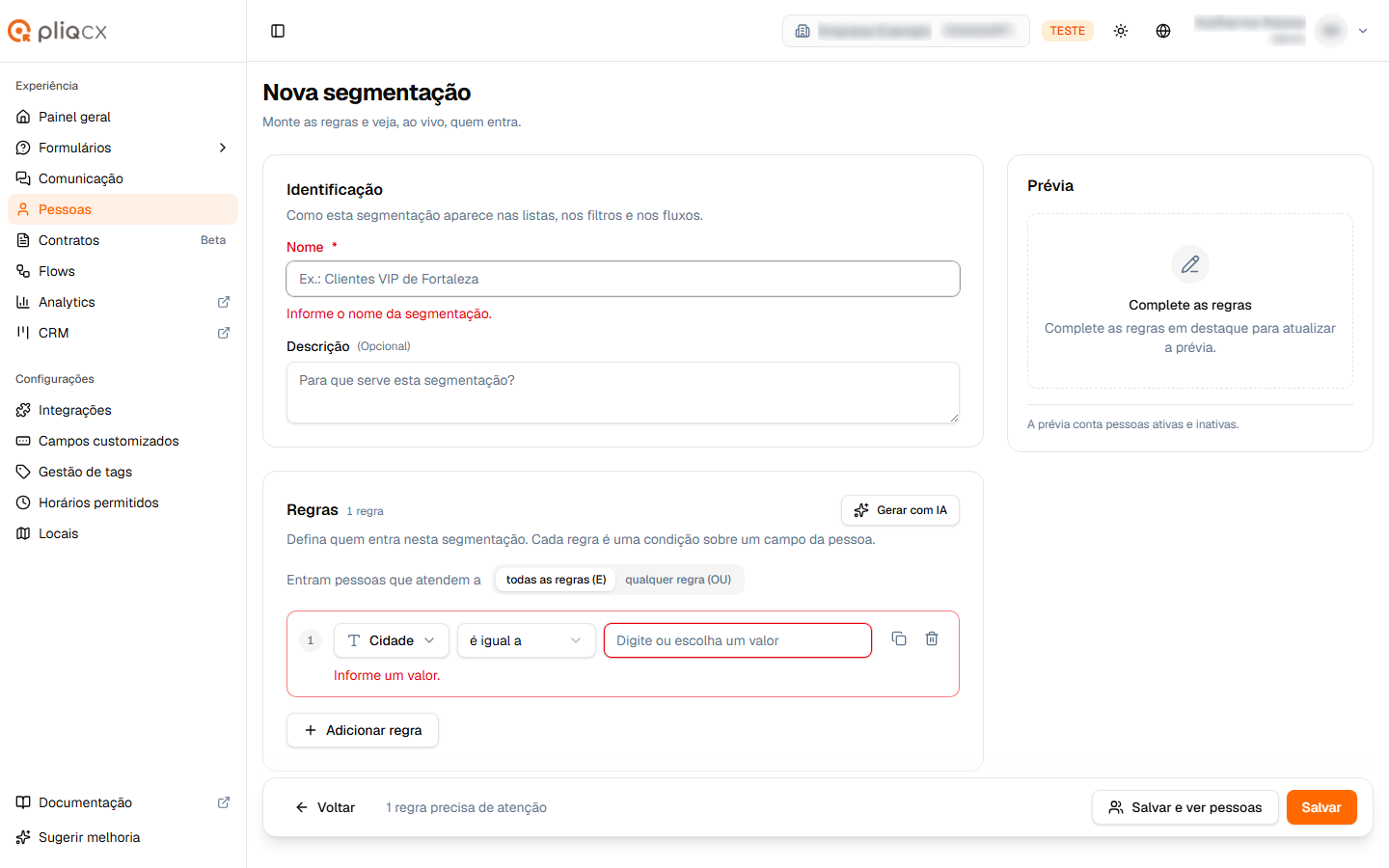
Task: Open user account menu chevron
Action: pos(1363,31)
